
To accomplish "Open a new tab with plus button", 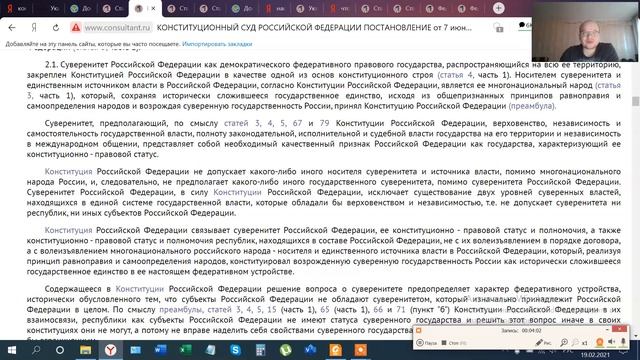I will pyautogui.click(x=498, y=8).
